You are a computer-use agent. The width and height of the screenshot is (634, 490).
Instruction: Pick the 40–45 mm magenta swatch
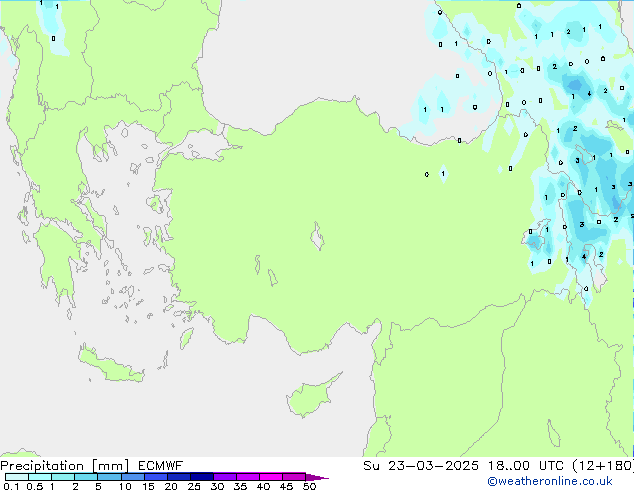(x=271, y=477)
